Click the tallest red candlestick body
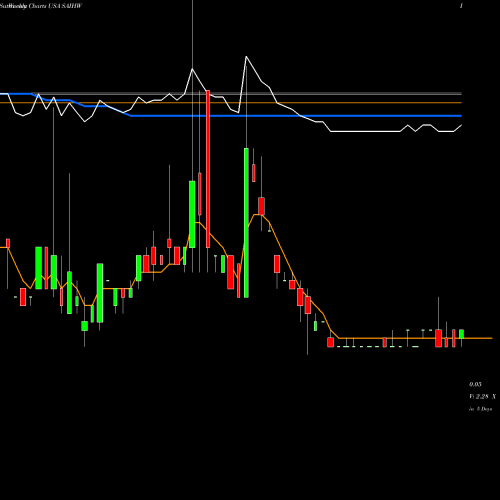500x500 pixels. click(x=208, y=169)
